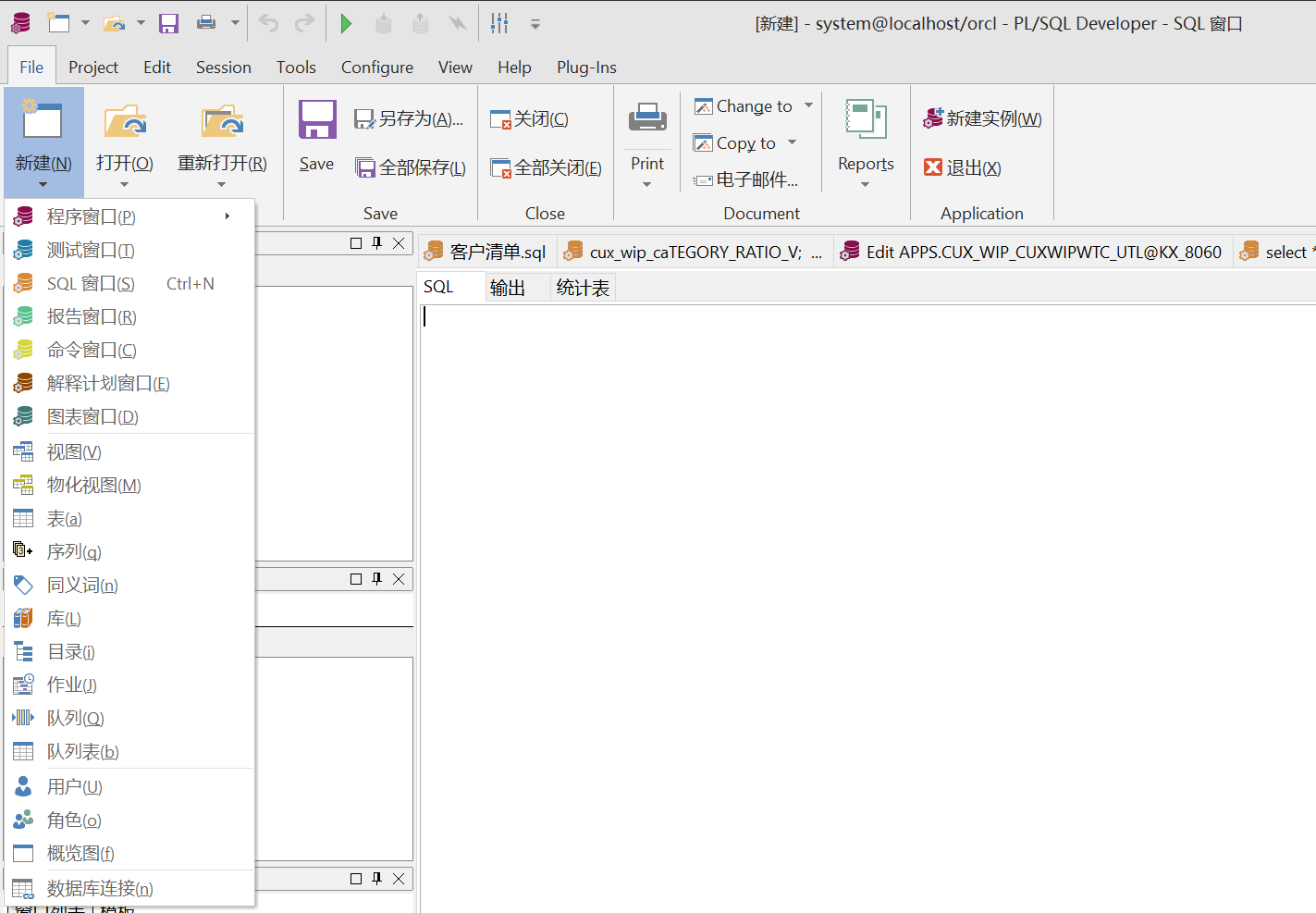
Task: Open the File ribbon tab
Action: click(x=31, y=68)
